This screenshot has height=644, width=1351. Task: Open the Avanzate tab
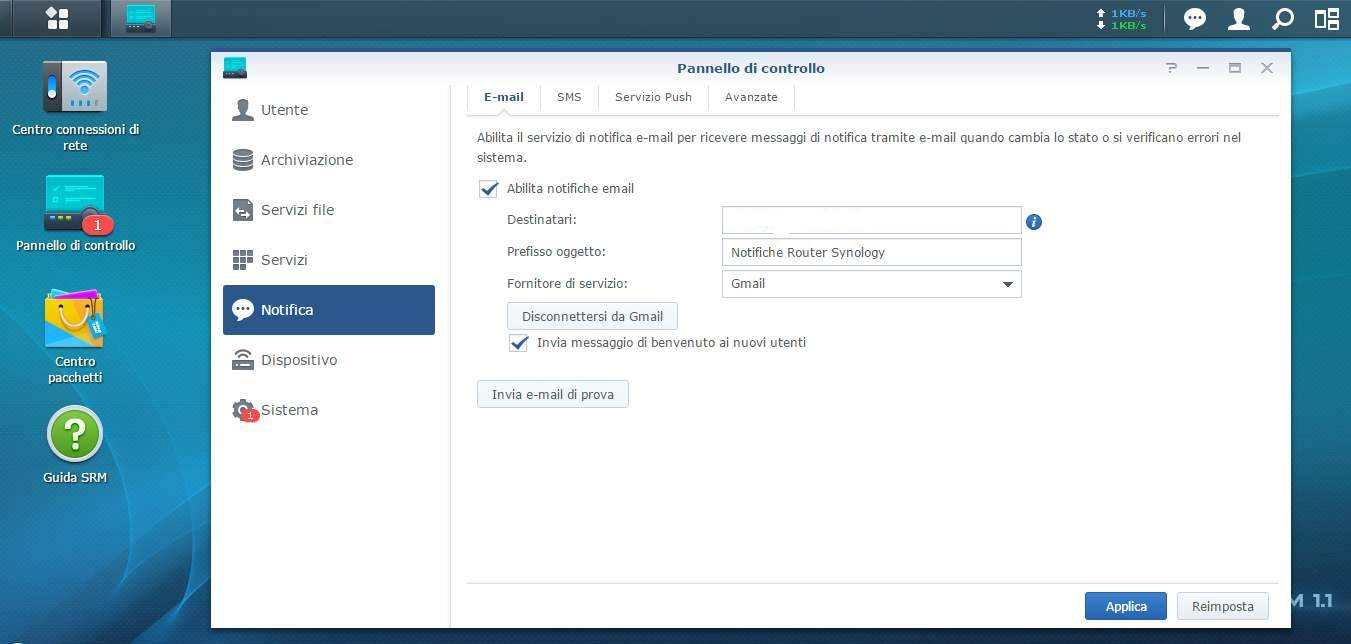pos(751,97)
